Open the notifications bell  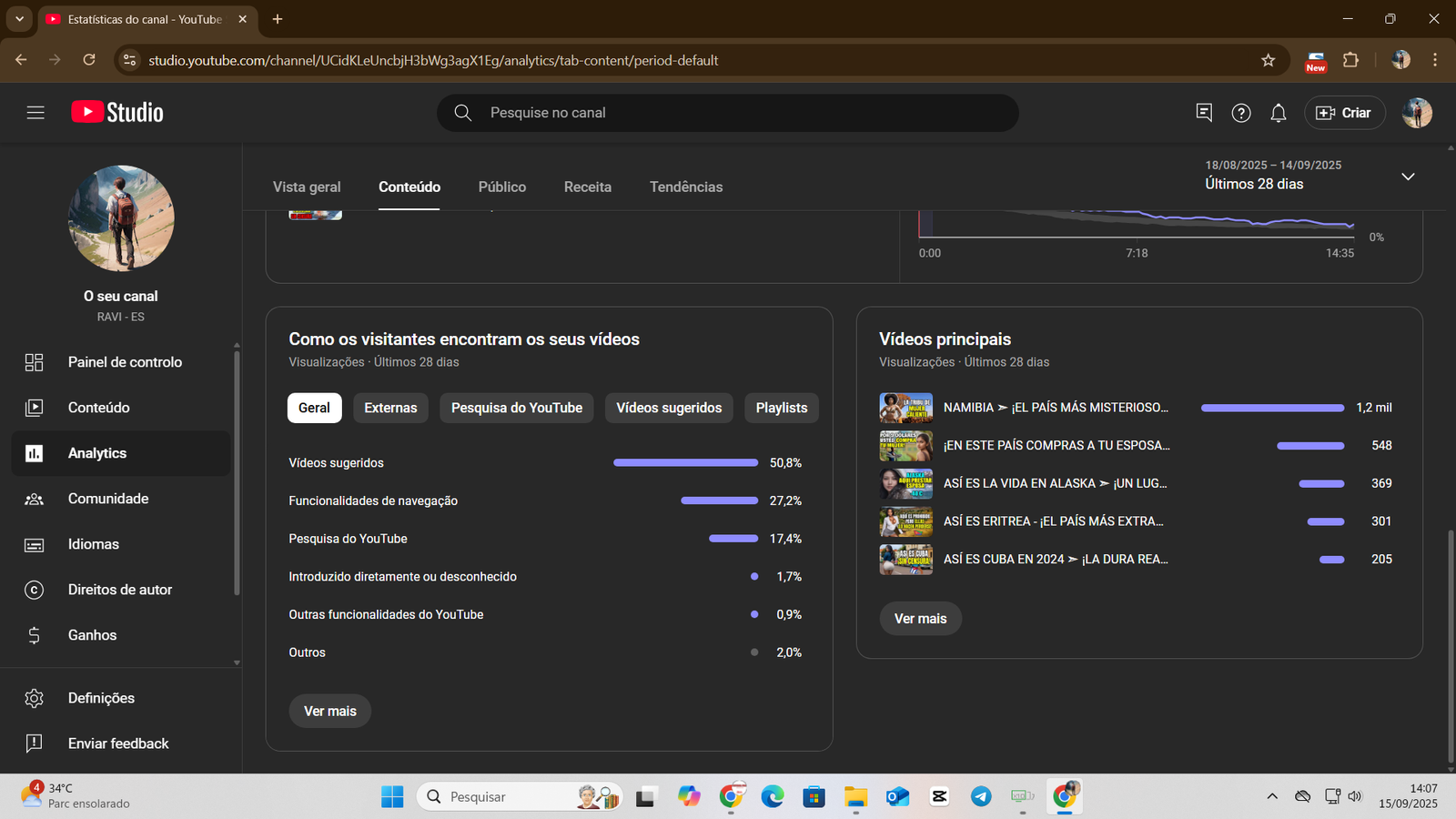[x=1279, y=113]
